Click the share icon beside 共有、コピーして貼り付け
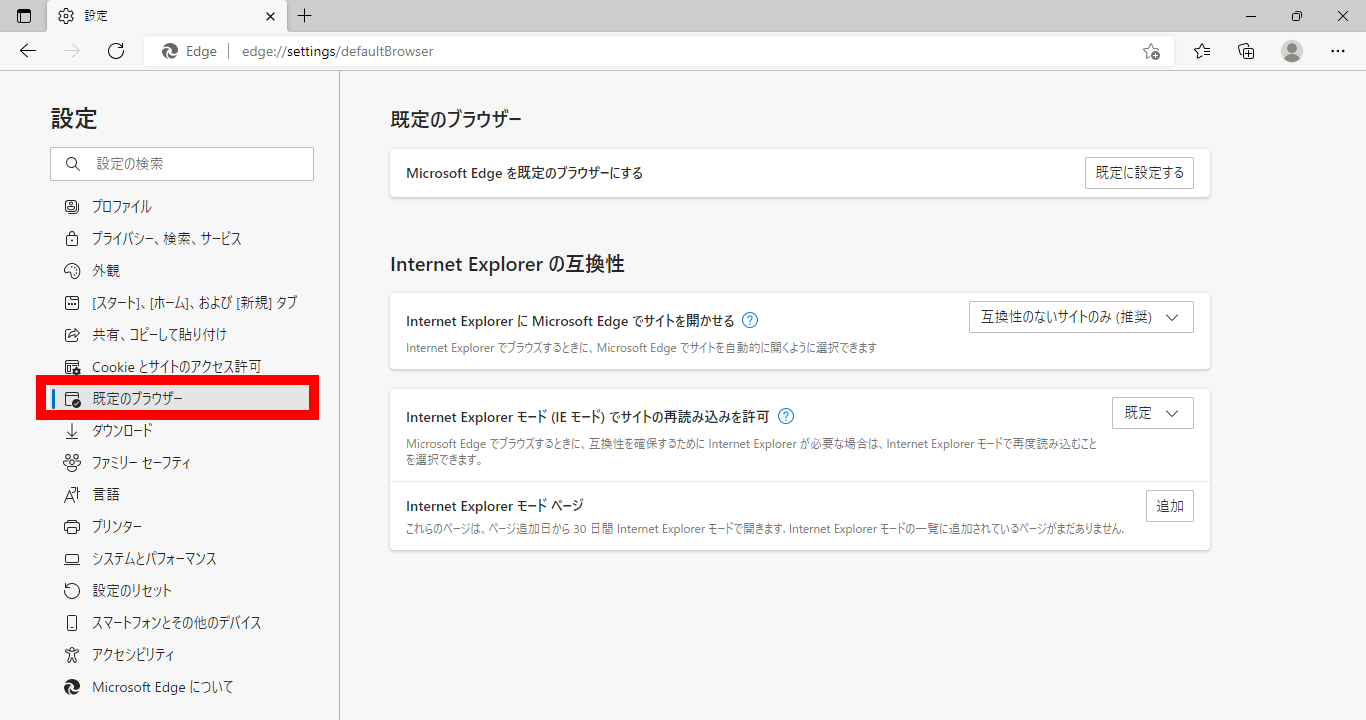 click(72, 335)
